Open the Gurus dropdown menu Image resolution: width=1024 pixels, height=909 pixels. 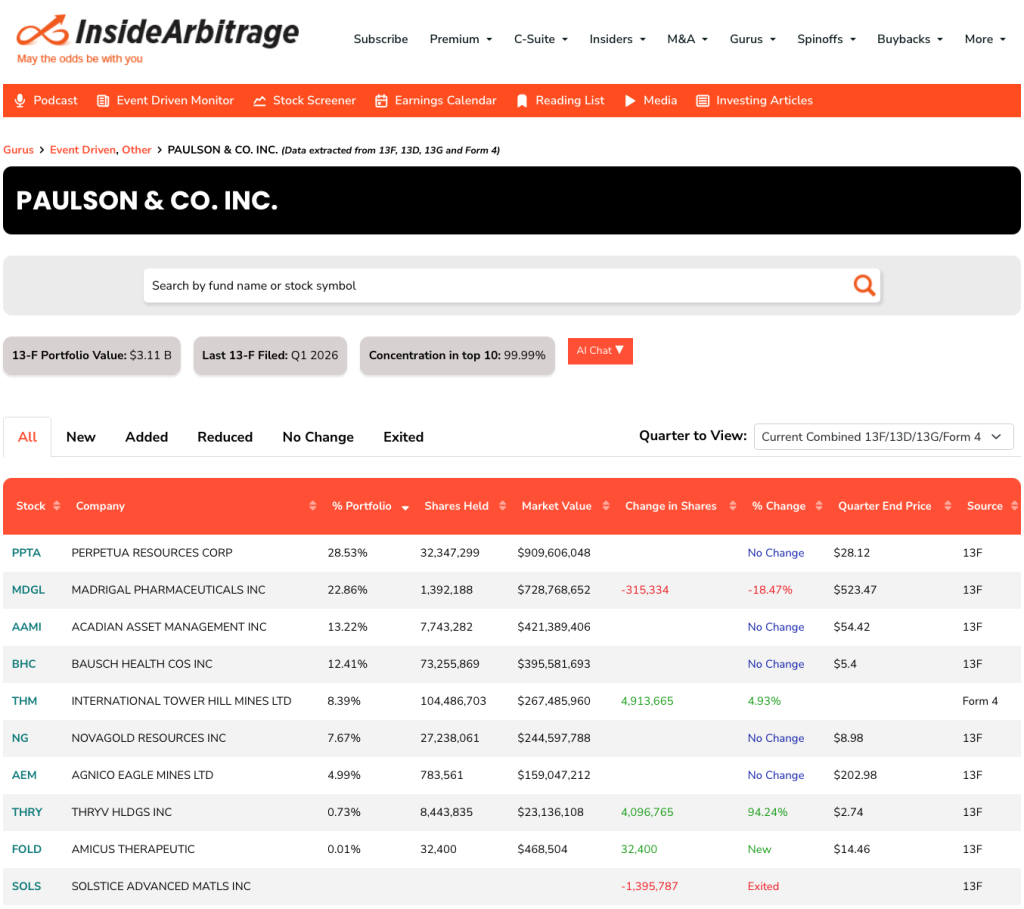click(752, 39)
